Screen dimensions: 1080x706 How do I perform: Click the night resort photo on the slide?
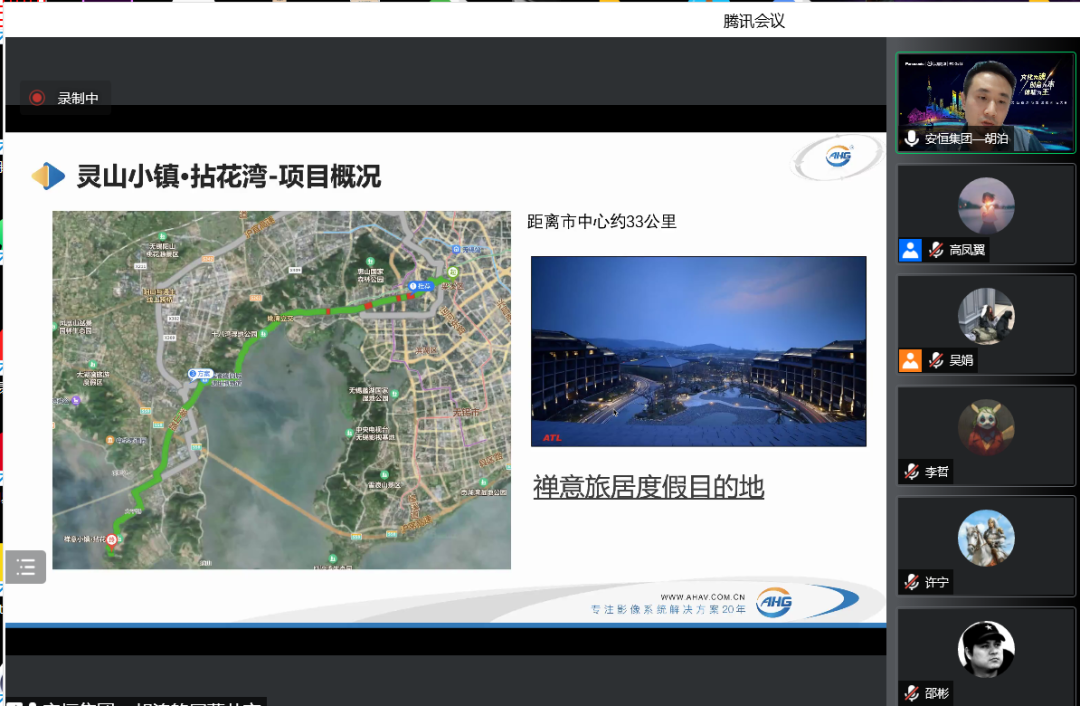pos(698,351)
